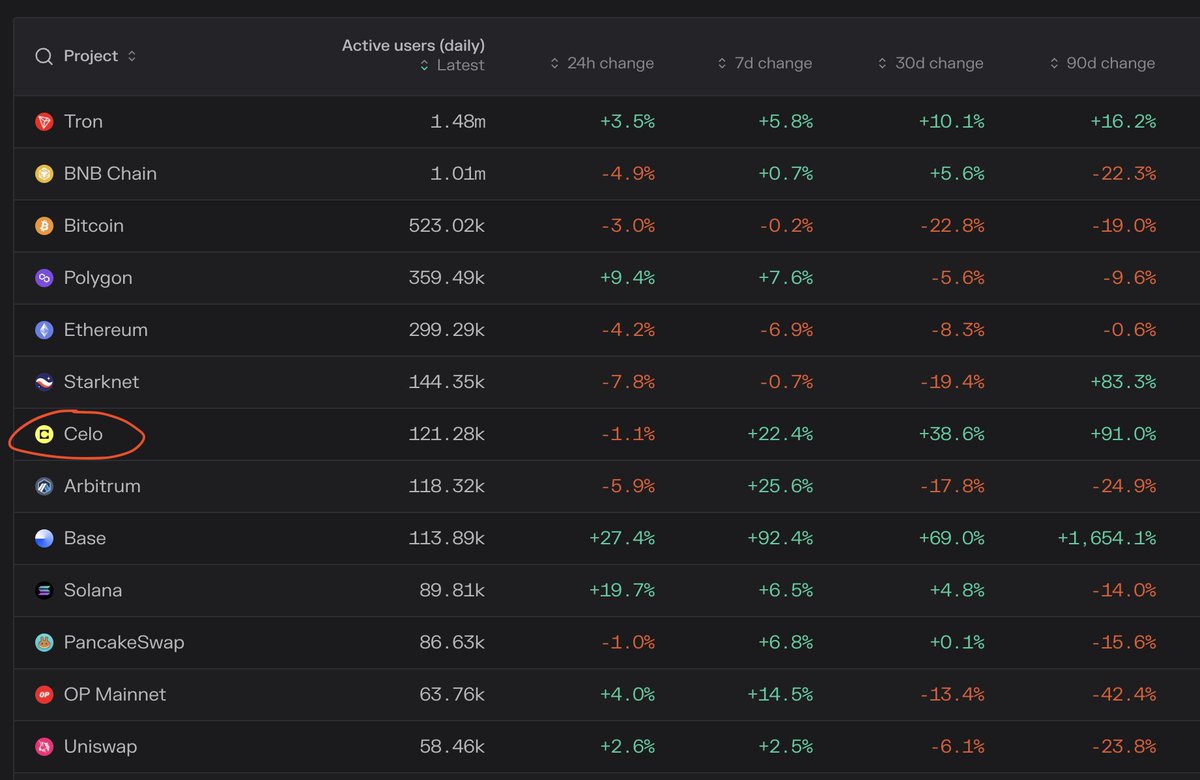Viewport: 1200px width, 780px height.
Task: Open the Solana project name
Action: click(93, 590)
